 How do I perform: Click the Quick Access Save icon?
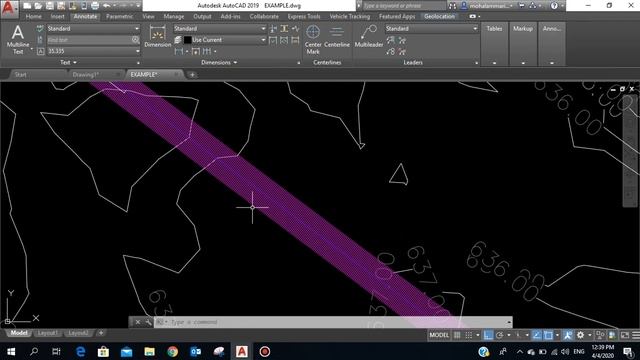(49, 6)
